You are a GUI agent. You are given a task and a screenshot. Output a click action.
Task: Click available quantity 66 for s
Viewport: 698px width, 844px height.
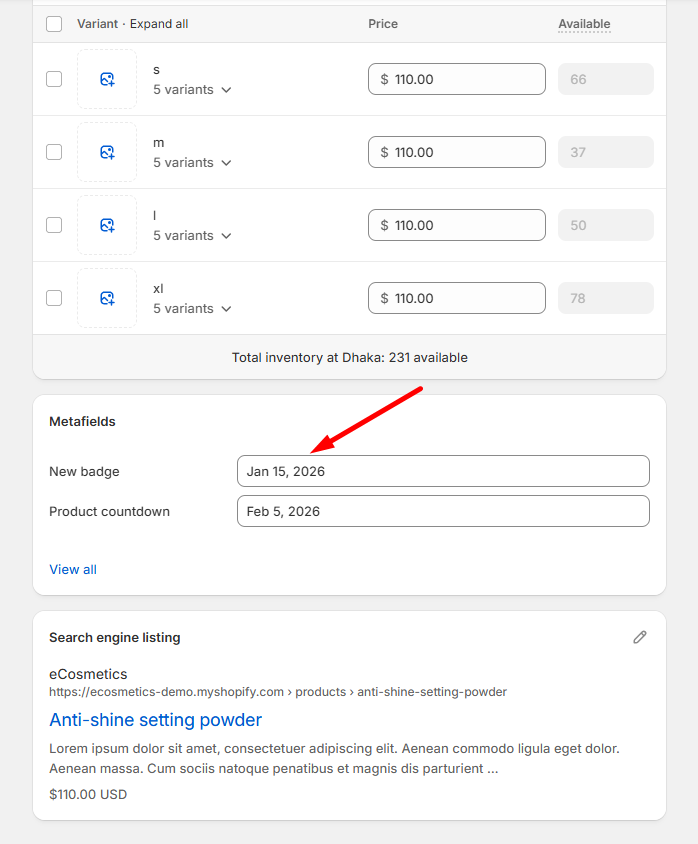605,79
